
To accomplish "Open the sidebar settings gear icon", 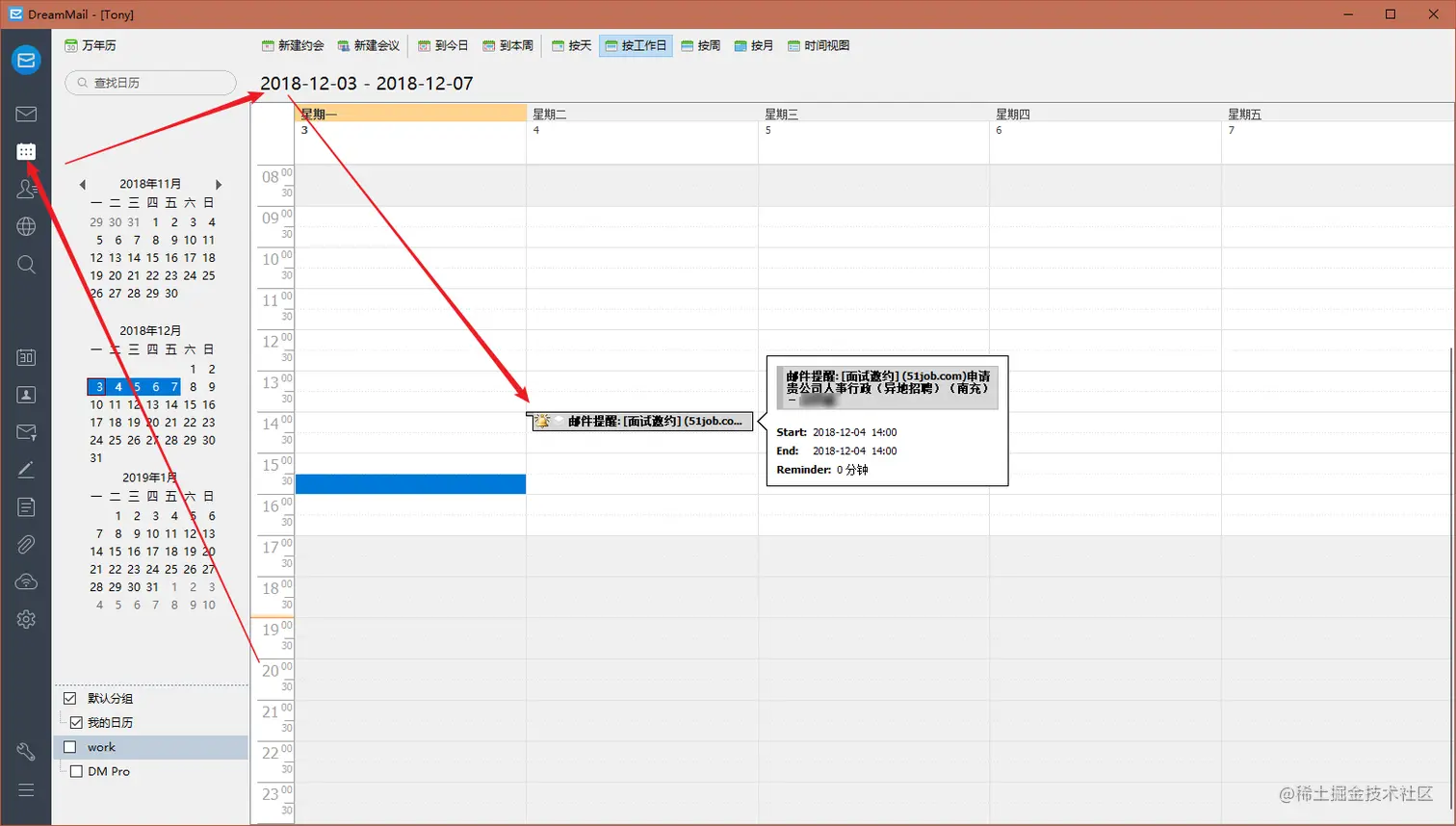I will coord(26,619).
